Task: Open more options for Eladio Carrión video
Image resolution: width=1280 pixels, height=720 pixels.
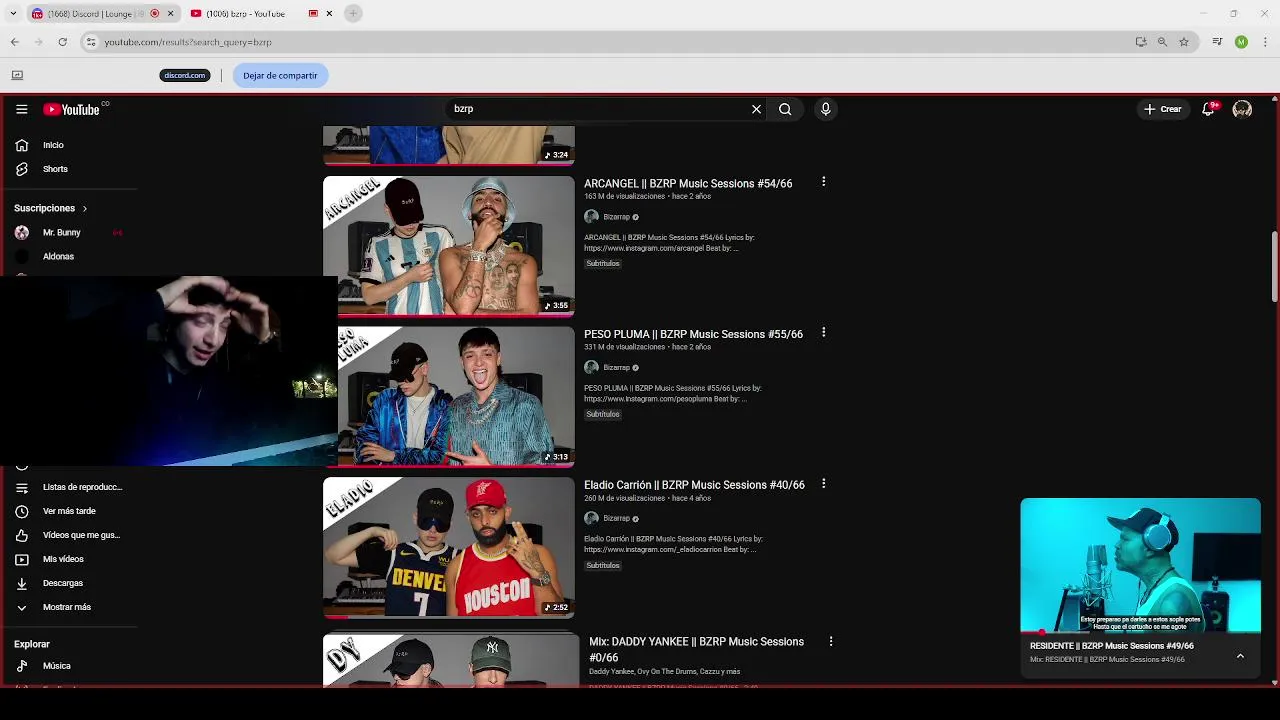Action: coord(823,484)
